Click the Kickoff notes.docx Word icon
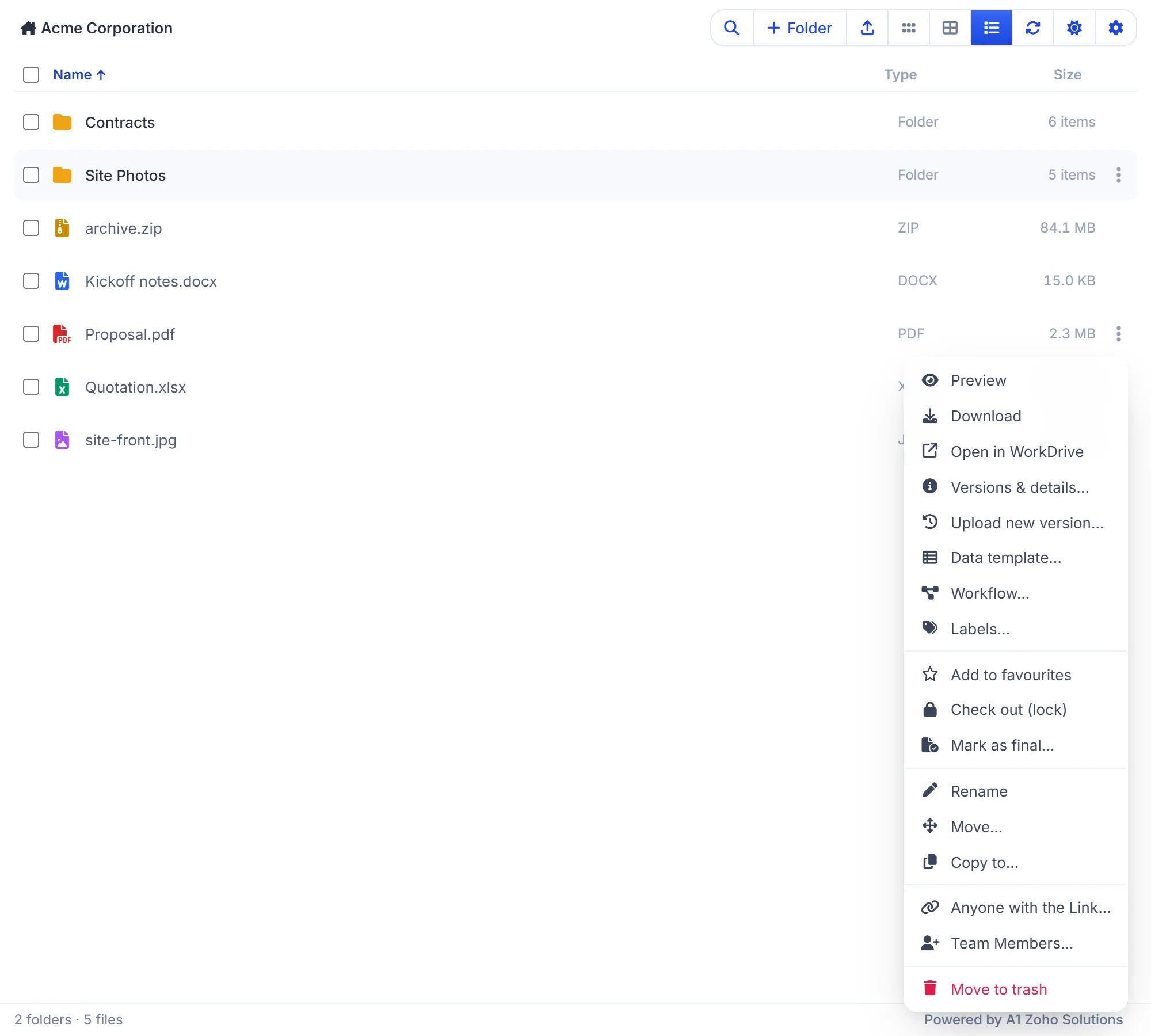 62,281
